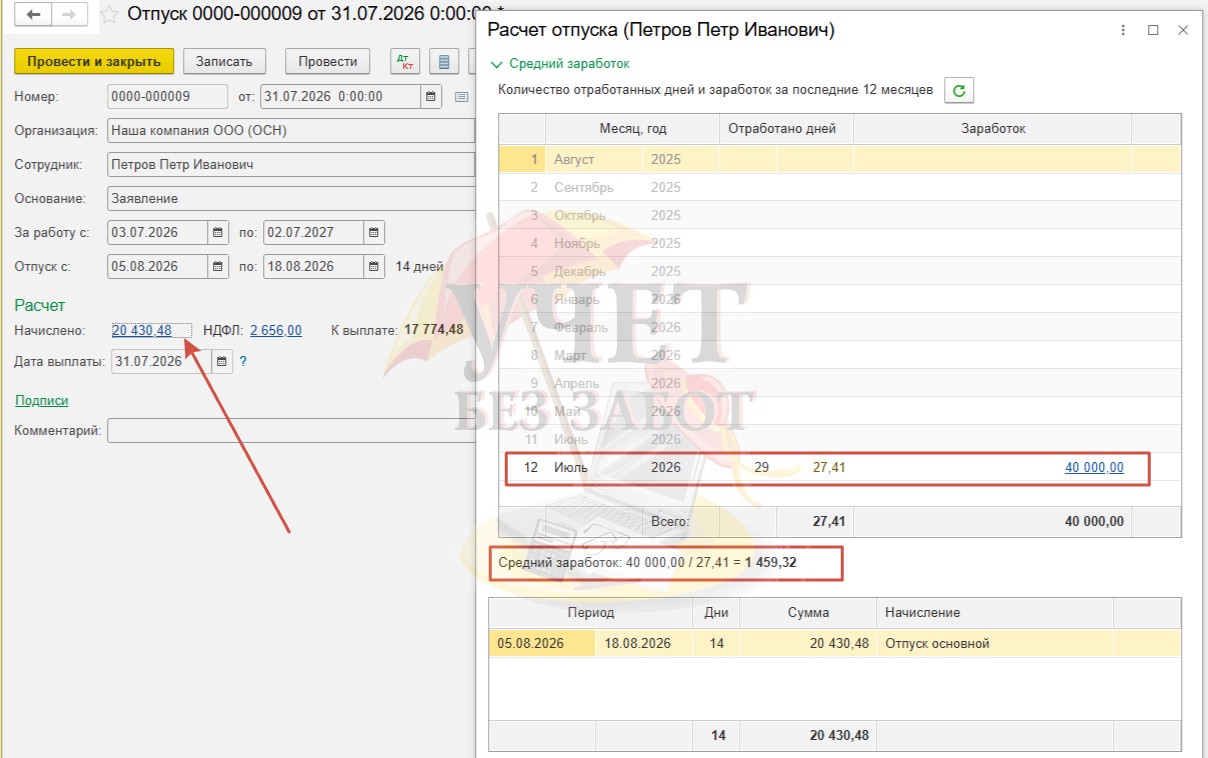Add document to favorites via the star
The image size is (1208, 758).
click(109, 15)
